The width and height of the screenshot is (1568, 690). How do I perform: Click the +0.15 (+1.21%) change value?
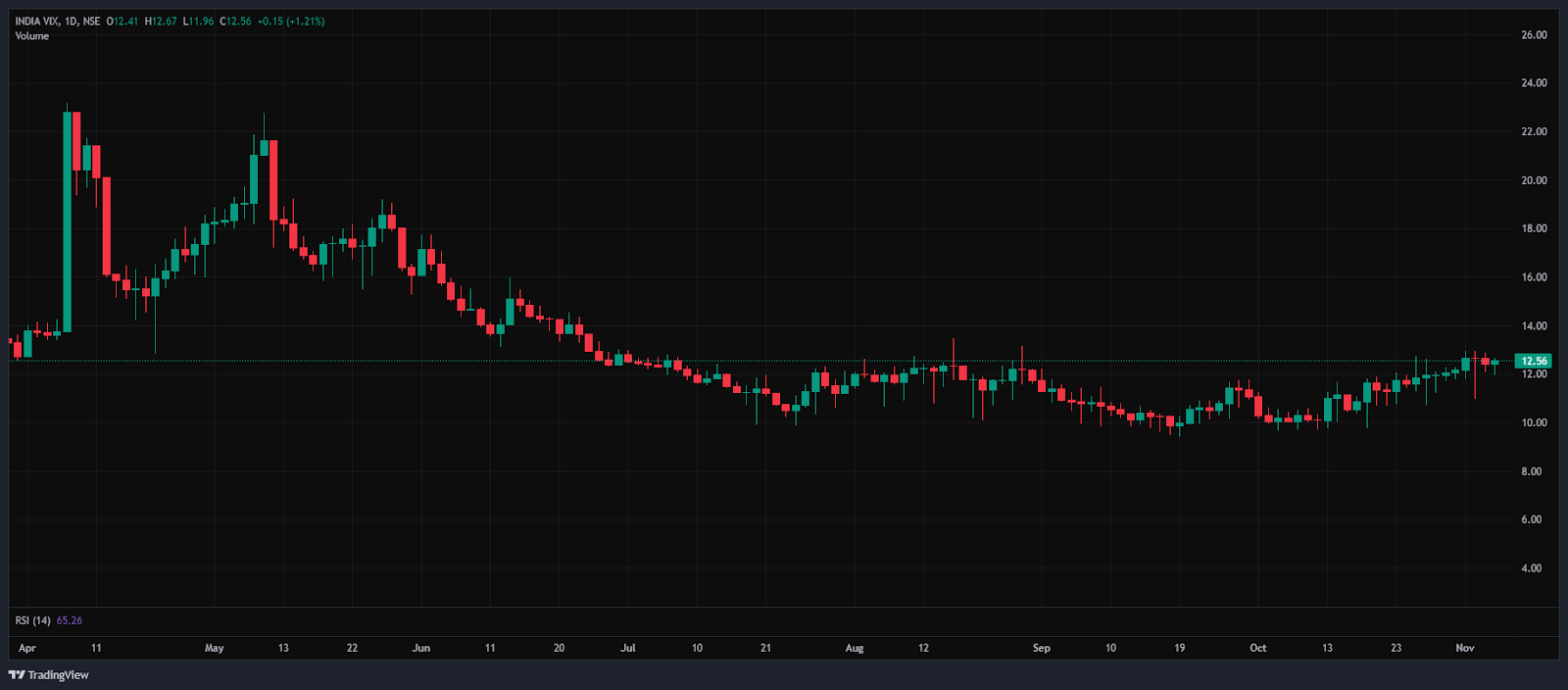291,21
